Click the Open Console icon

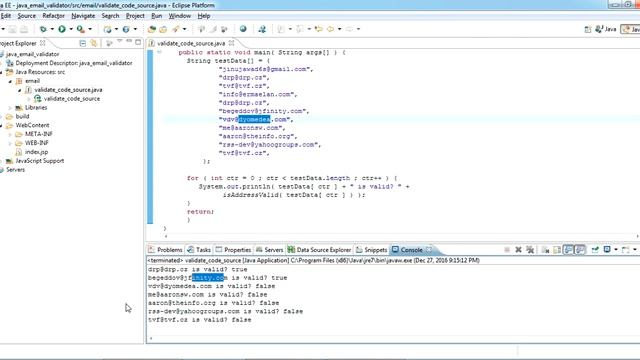point(625,249)
